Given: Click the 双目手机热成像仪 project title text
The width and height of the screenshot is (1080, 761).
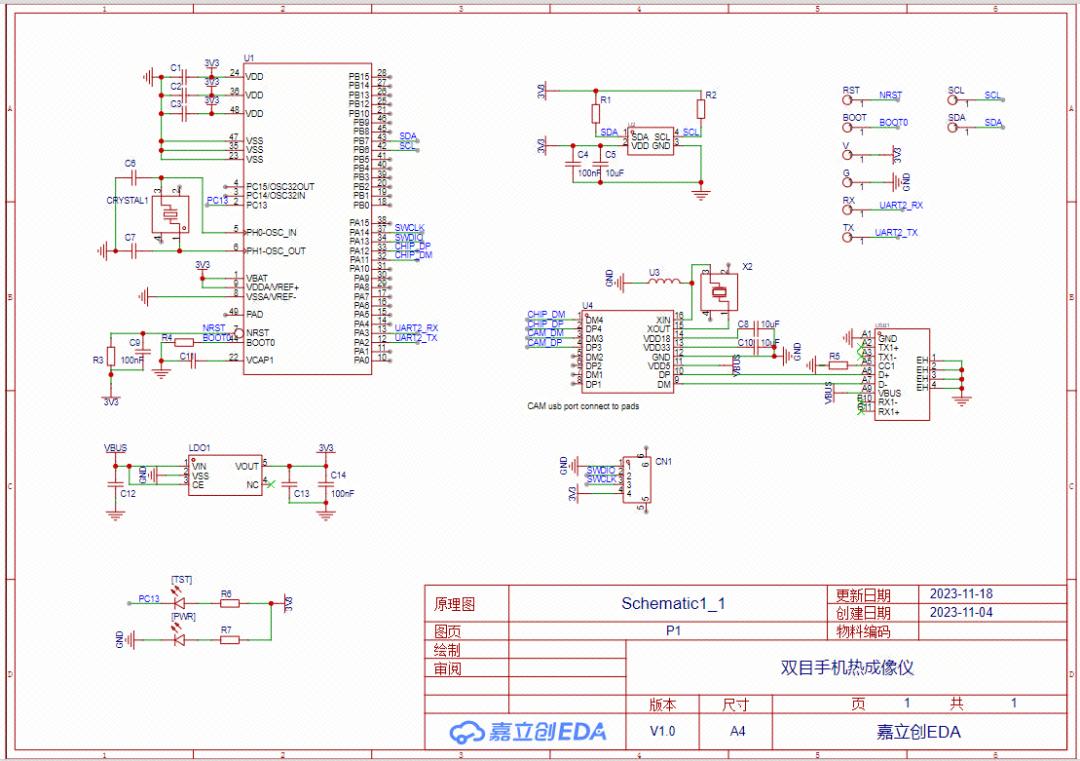Looking at the screenshot, I should [846, 667].
